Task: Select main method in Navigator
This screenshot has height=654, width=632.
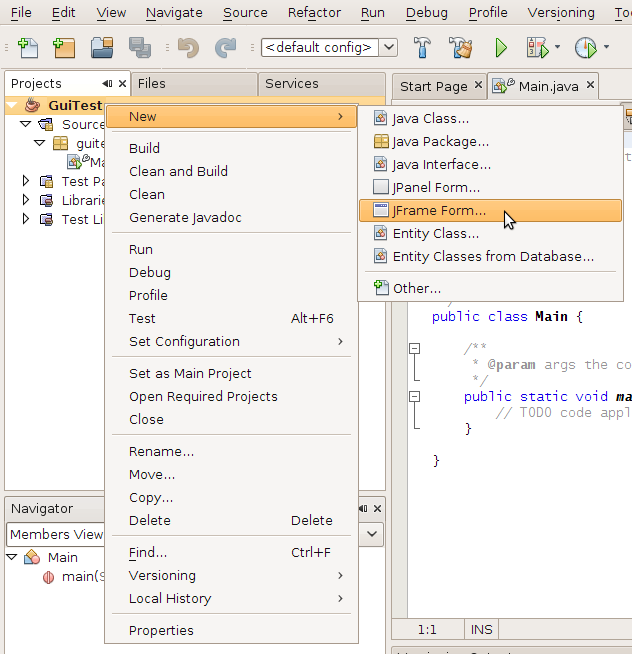Action: [x=73, y=576]
